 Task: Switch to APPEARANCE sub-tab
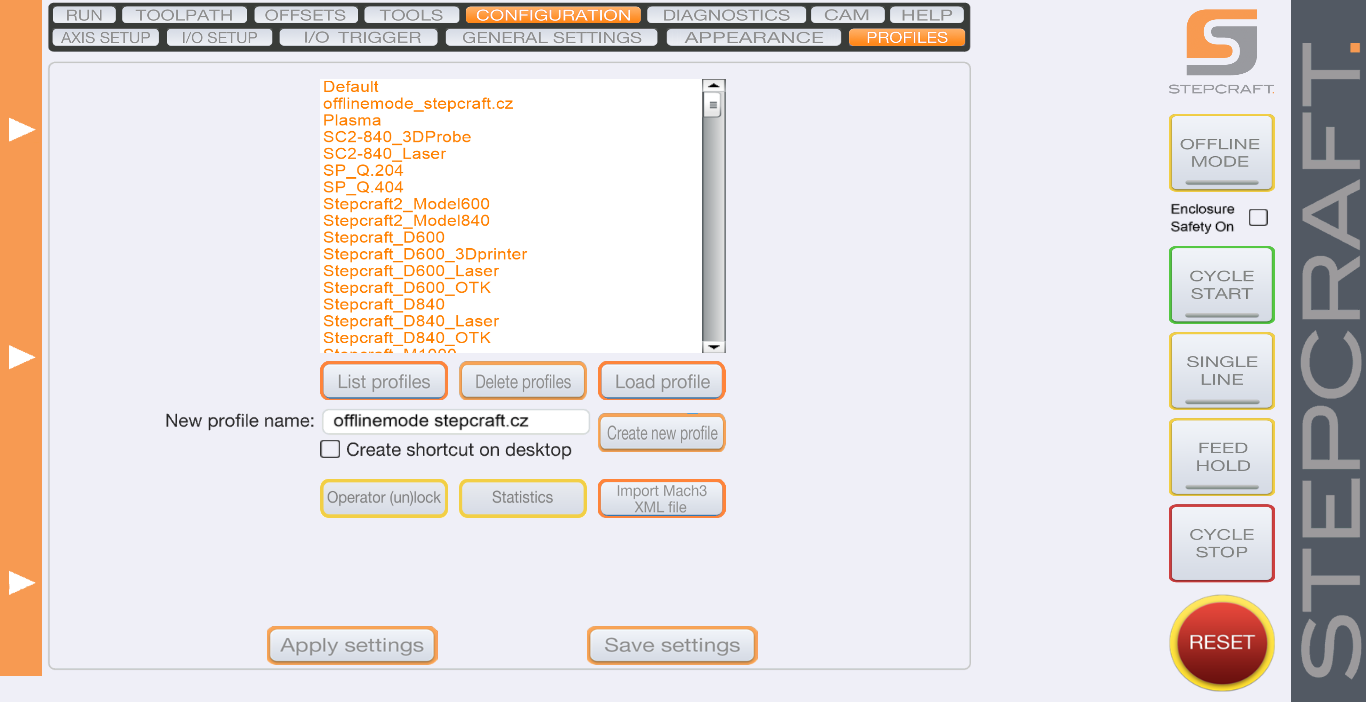click(754, 37)
